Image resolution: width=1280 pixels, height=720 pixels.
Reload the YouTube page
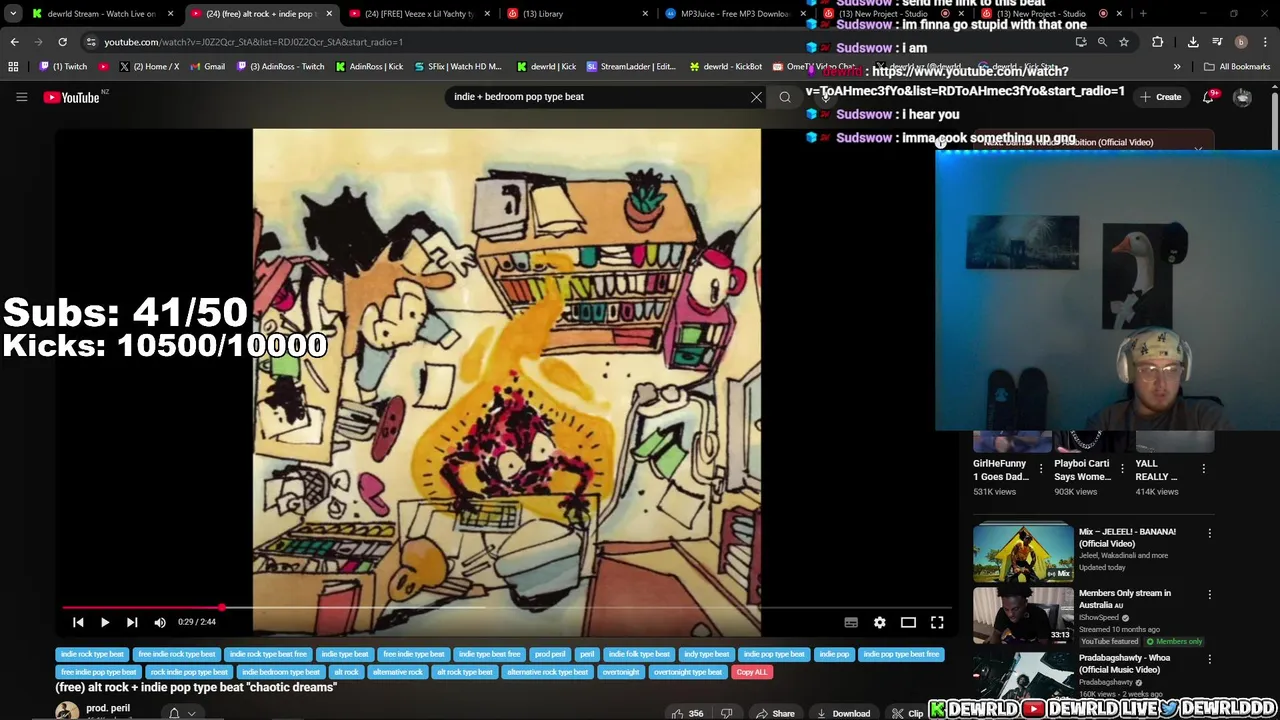[x=62, y=42]
